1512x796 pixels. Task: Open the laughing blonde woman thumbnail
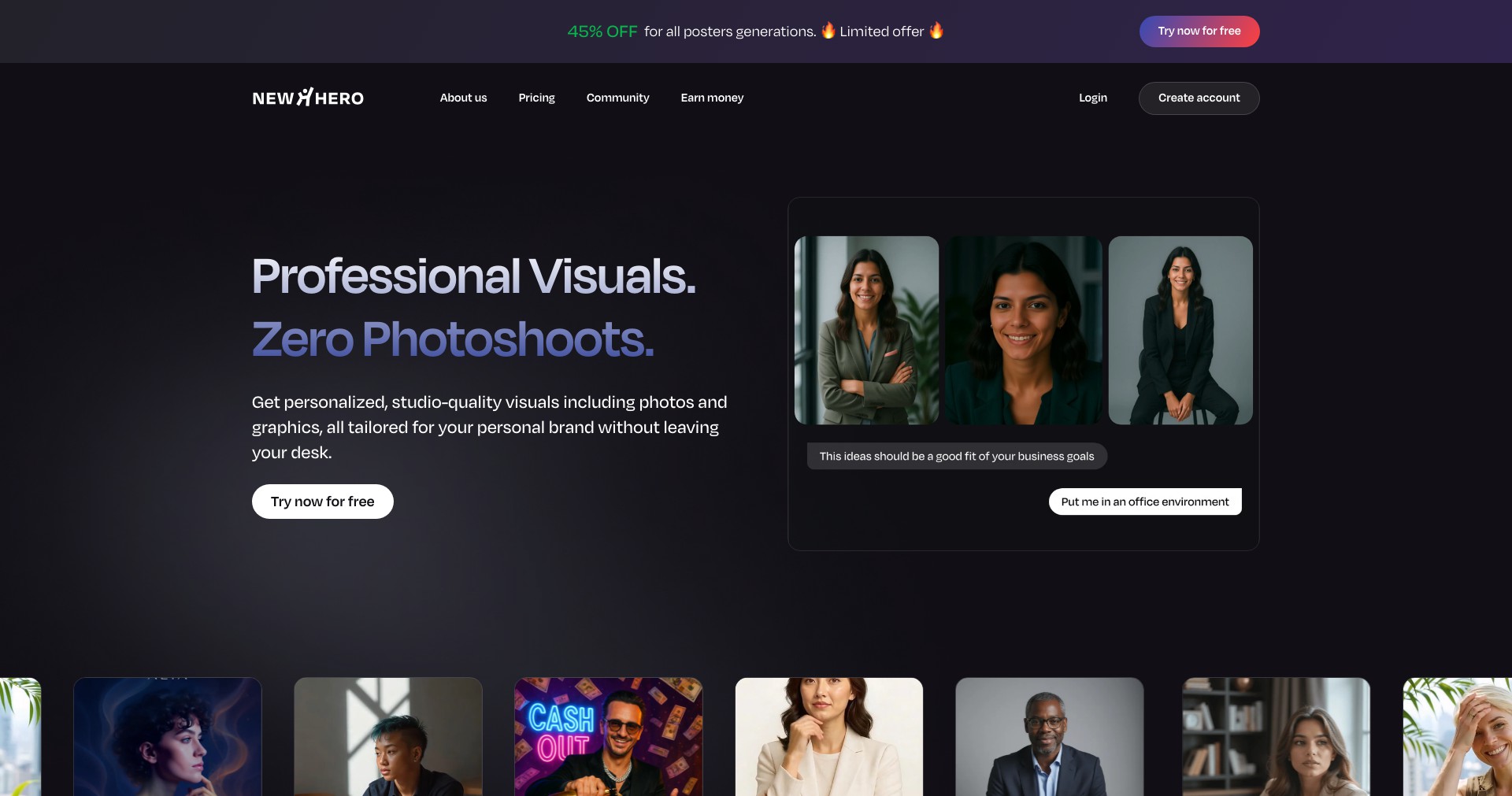[1458, 737]
